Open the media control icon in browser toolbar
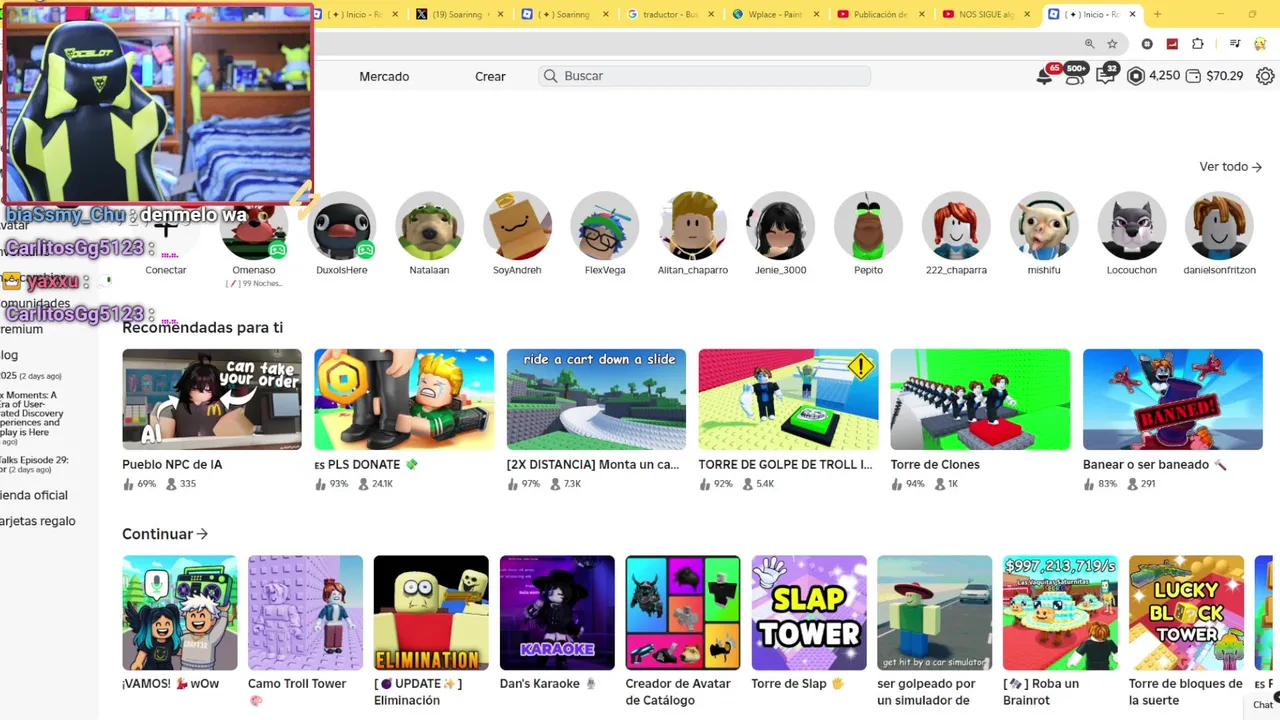Image resolution: width=1280 pixels, height=720 pixels. [1235, 44]
